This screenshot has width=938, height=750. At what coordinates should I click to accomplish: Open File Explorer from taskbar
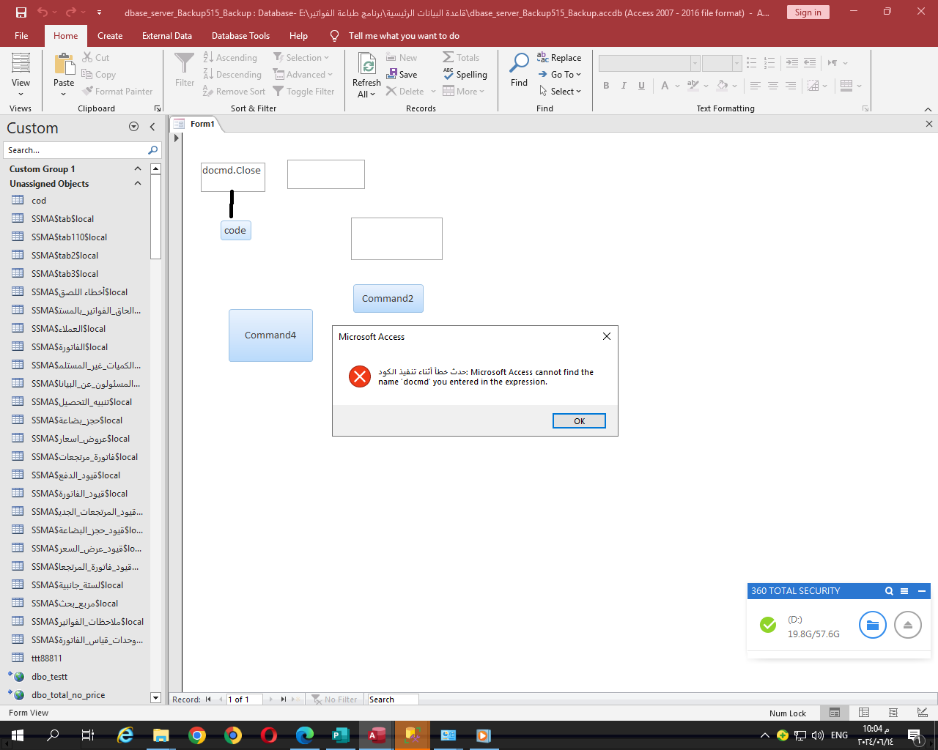coord(161,735)
